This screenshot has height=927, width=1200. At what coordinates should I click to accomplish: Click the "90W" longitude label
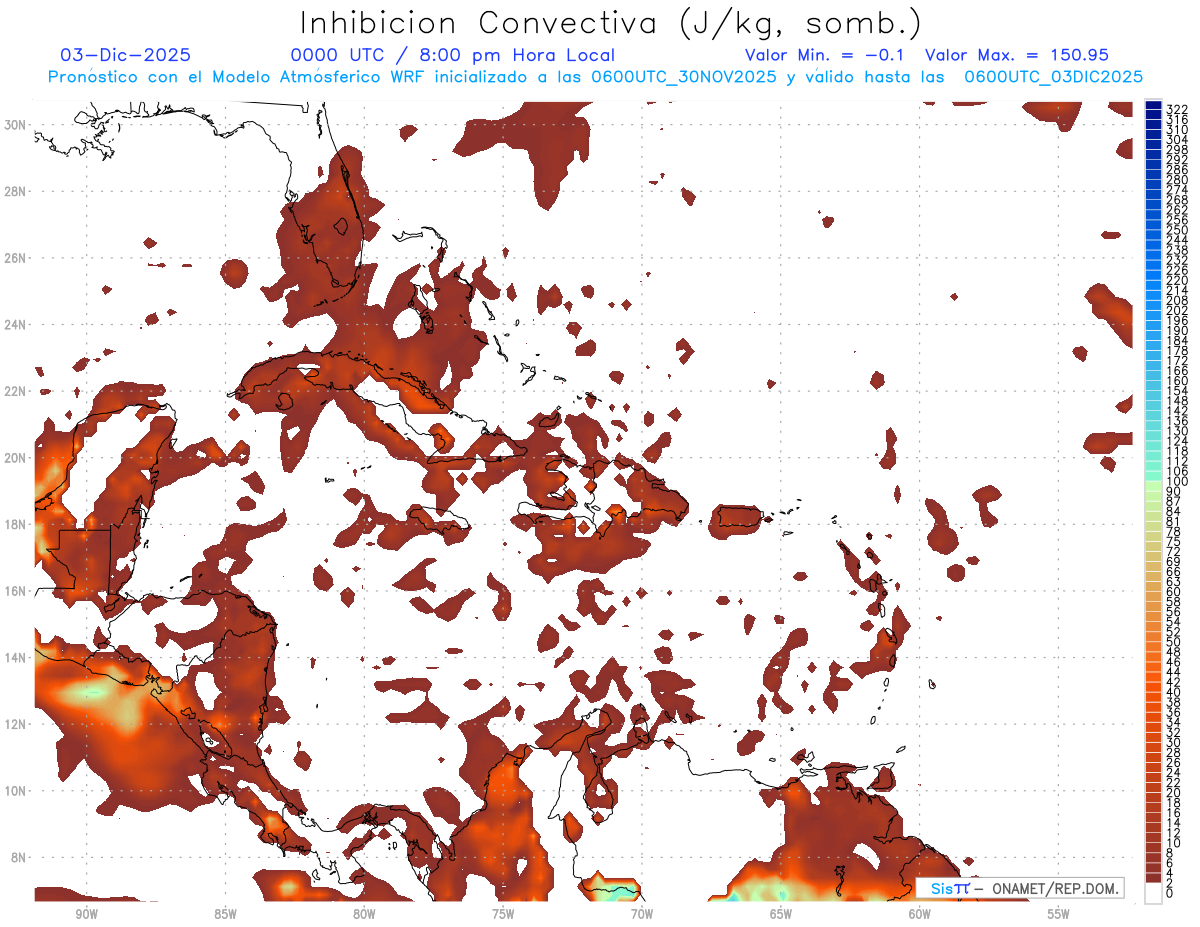[86, 914]
